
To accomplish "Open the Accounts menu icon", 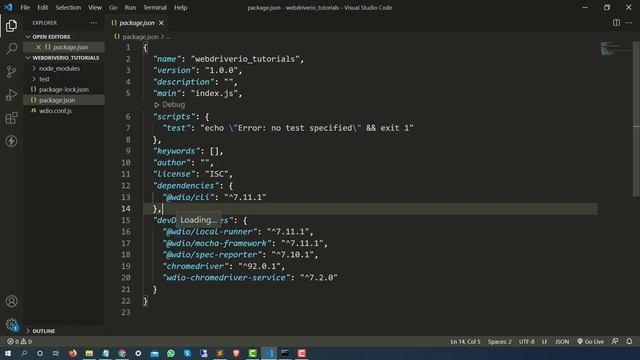I will (x=11, y=301).
